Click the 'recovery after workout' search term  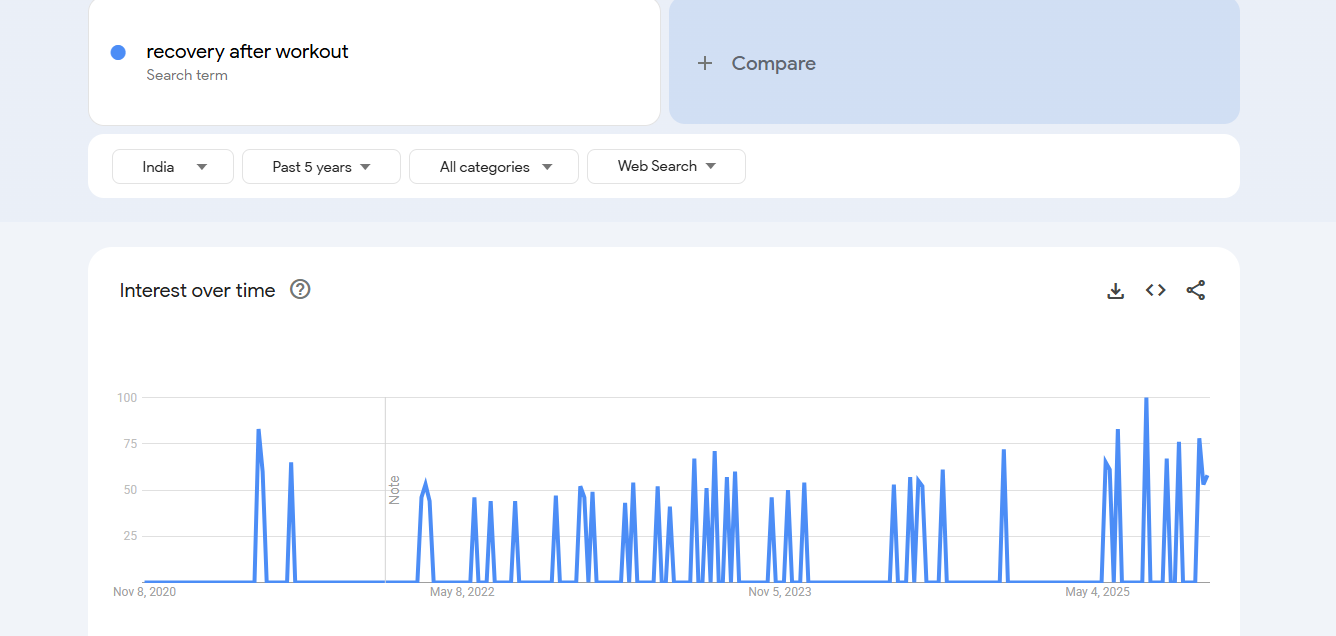247,52
